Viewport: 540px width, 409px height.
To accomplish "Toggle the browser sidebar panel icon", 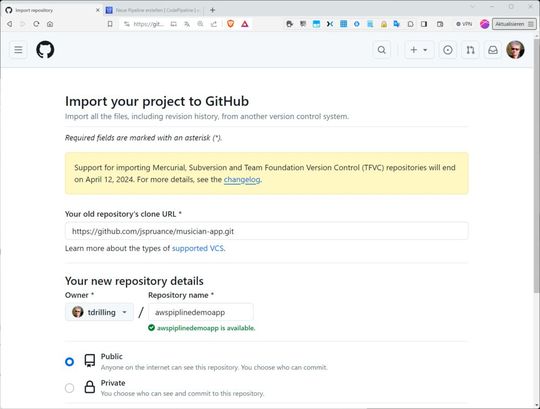I will 424,24.
